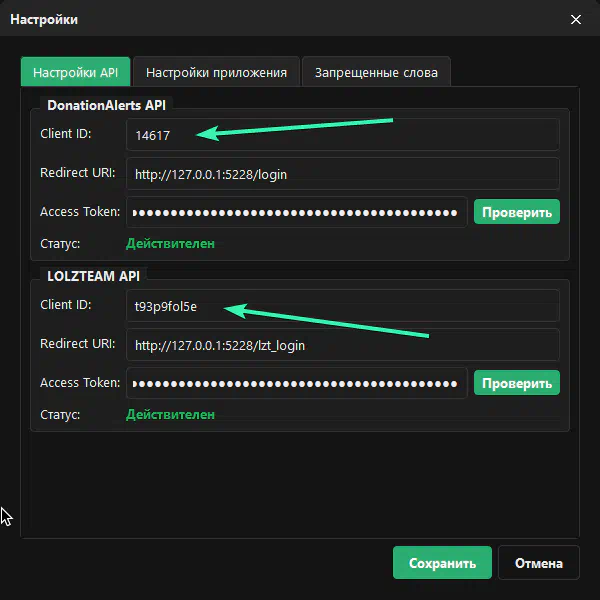600x600 pixels.
Task: Click the DonationAlerts API group title
Action: coord(106,104)
